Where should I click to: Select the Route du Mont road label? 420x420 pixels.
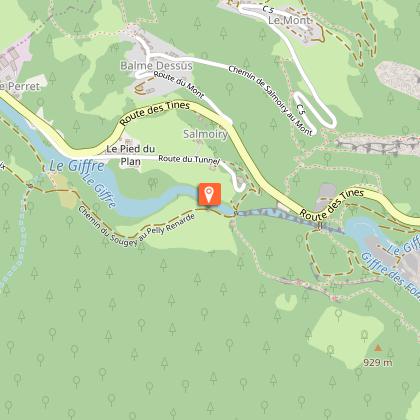click(179, 85)
